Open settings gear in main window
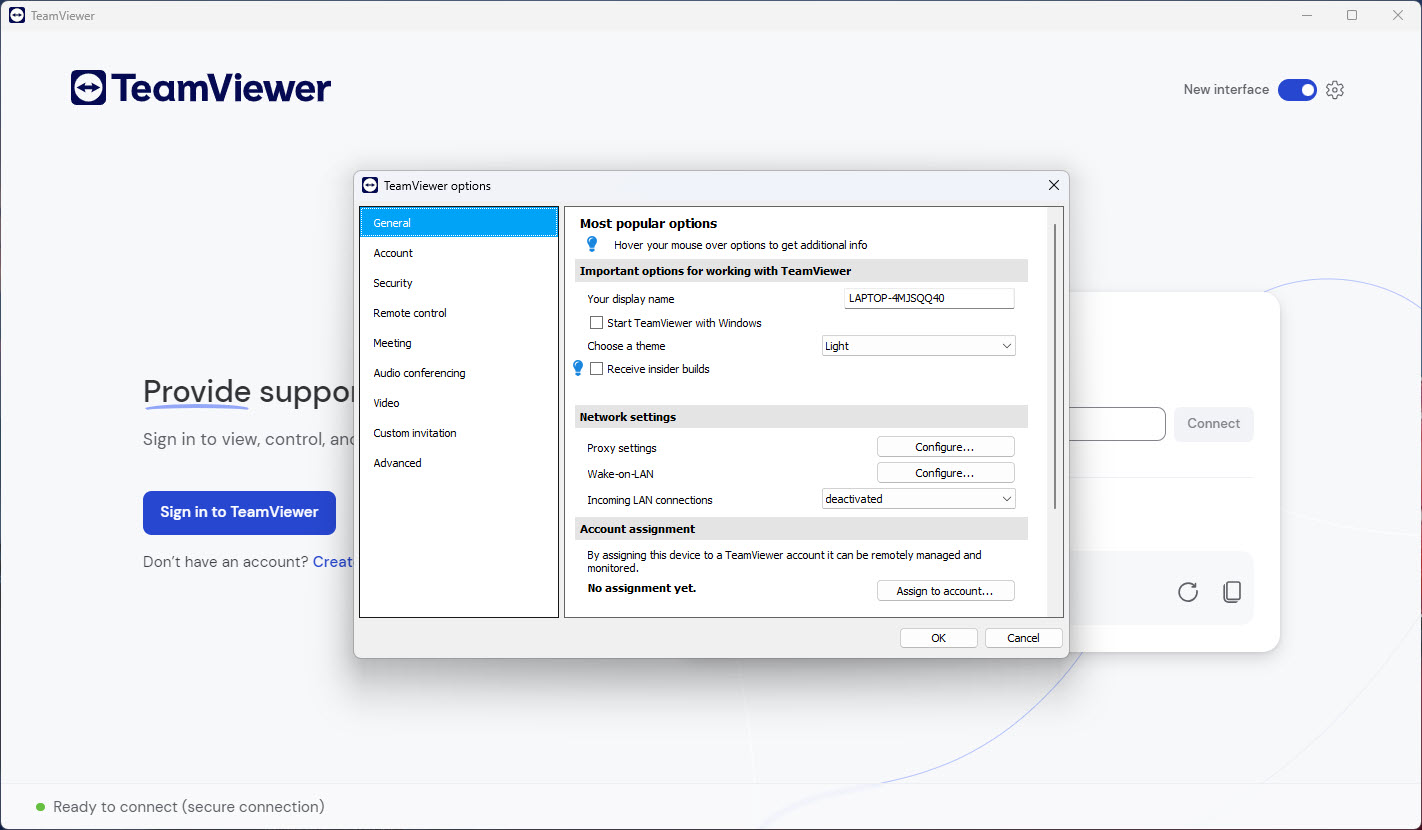The image size is (1422, 830). (1335, 90)
